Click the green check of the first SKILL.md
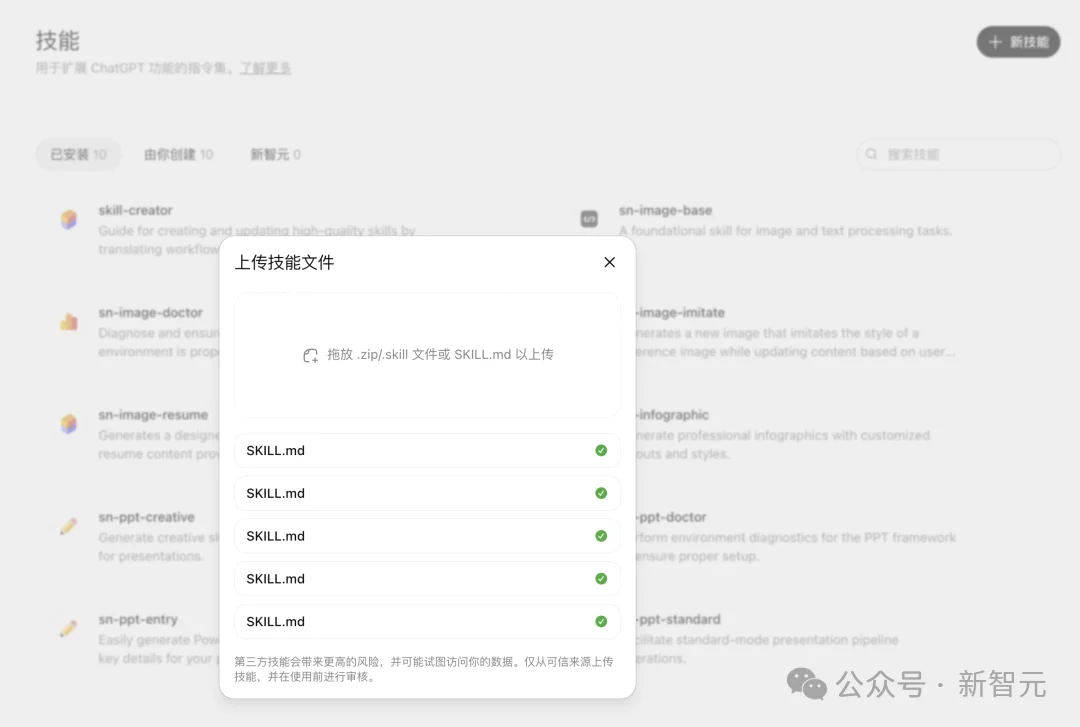The height and width of the screenshot is (727, 1080). [x=601, y=450]
